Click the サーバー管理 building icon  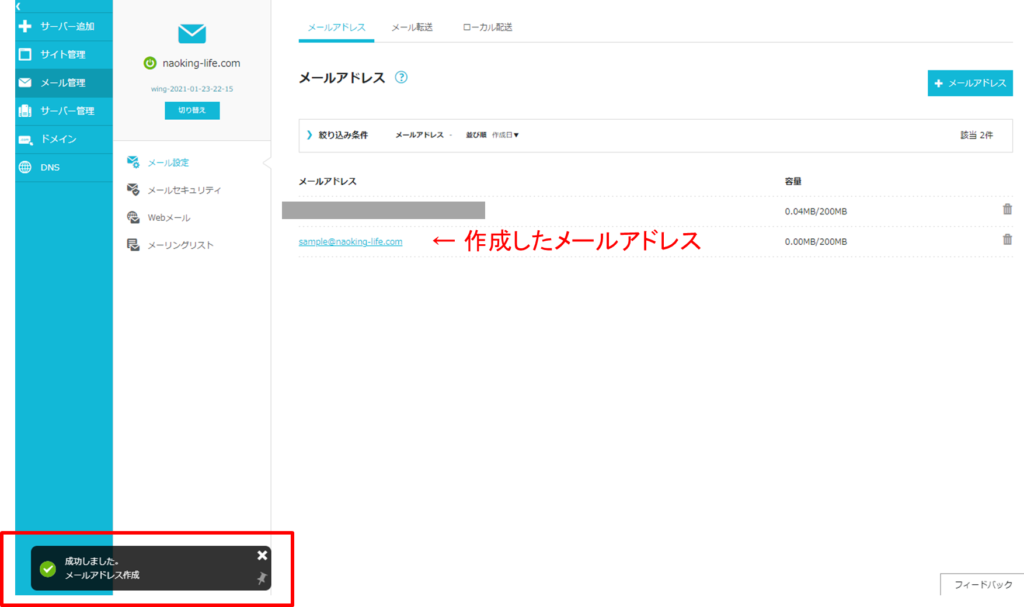pos(25,110)
